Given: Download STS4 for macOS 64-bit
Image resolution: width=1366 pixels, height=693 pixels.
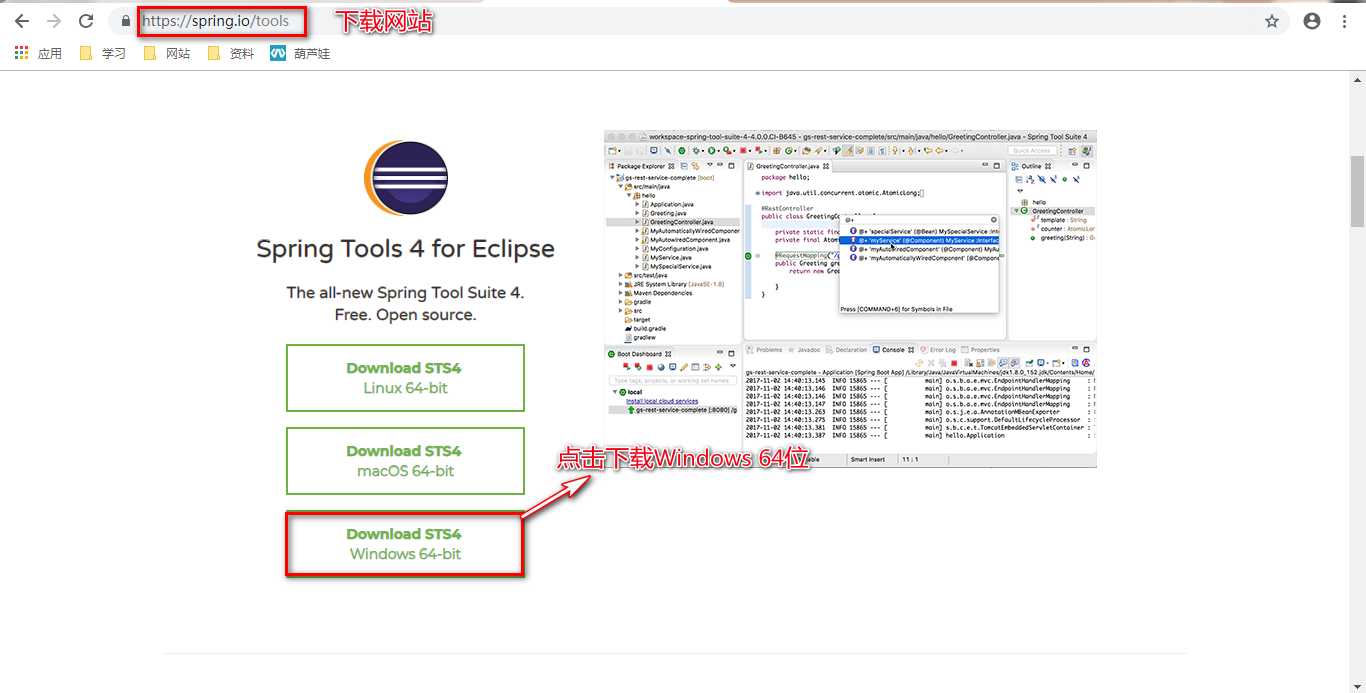Looking at the screenshot, I should 405,461.
